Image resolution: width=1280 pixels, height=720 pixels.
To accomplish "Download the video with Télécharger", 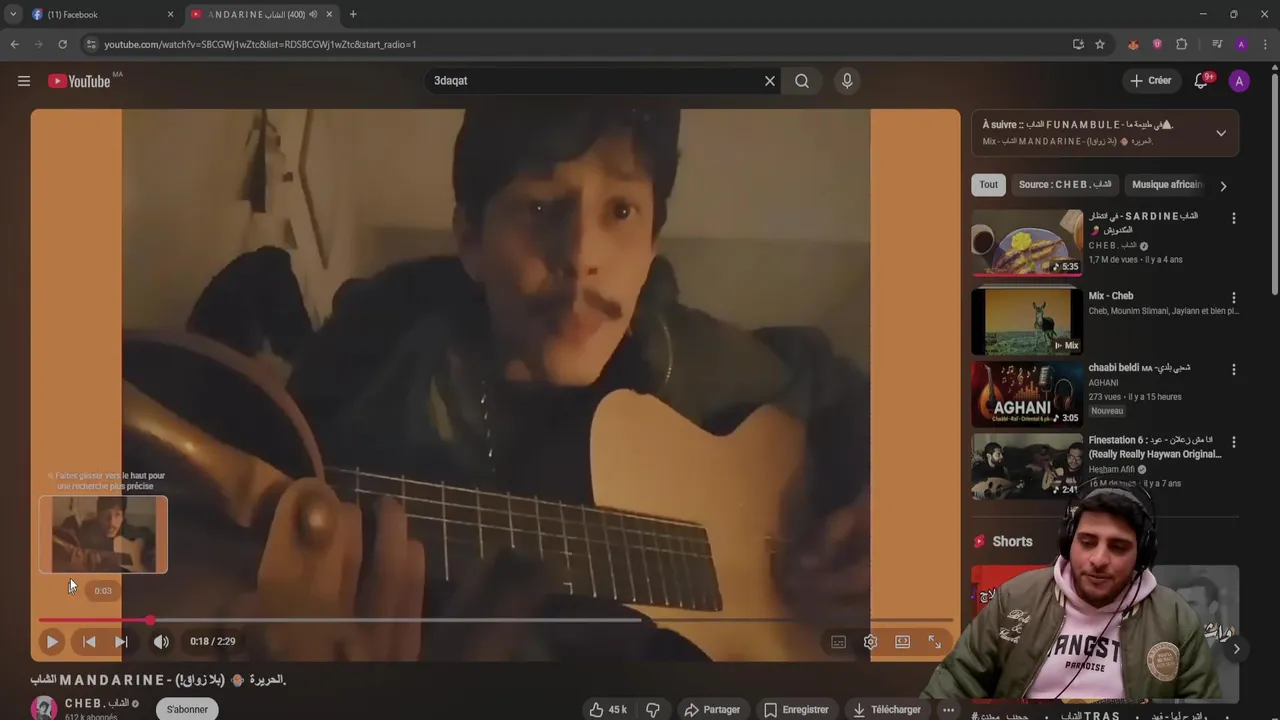I will (886, 710).
